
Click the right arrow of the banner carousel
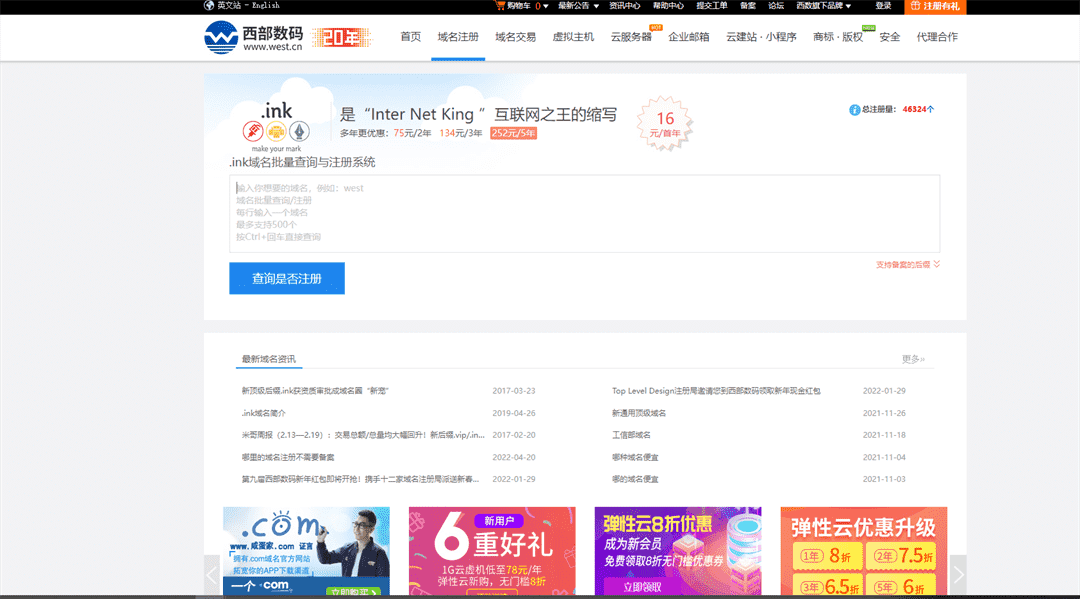(958, 574)
